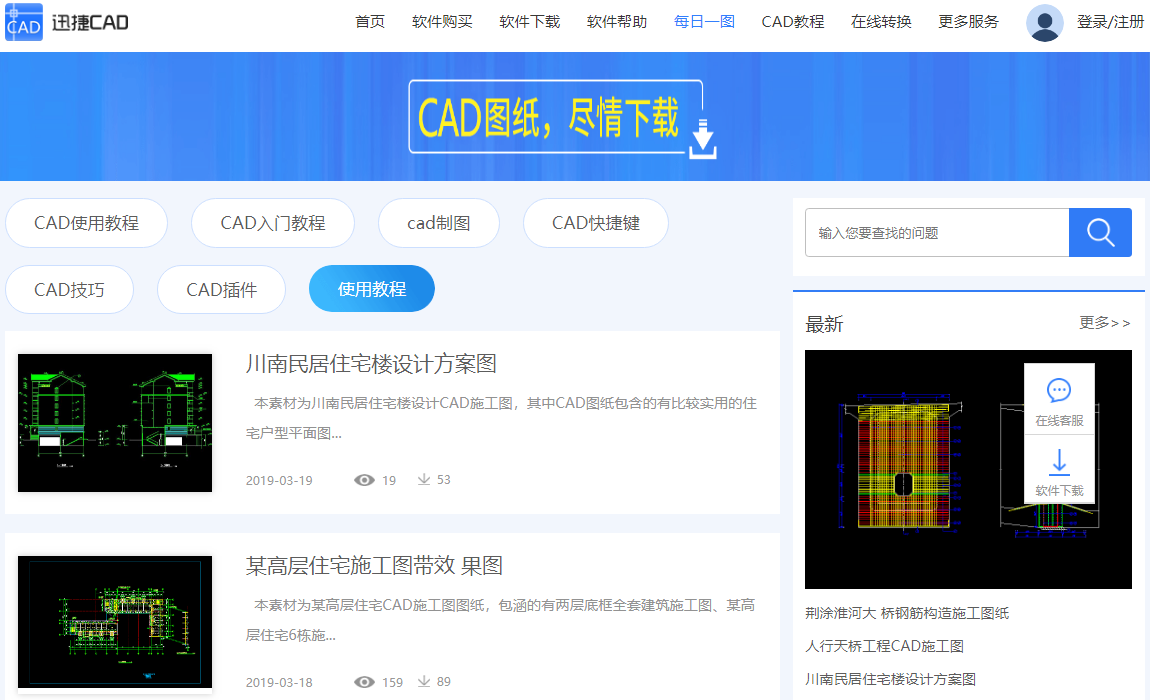Screen dimensions: 1150x700
Task: Select the 使用教程 highlighted filter pill
Action: (371, 288)
